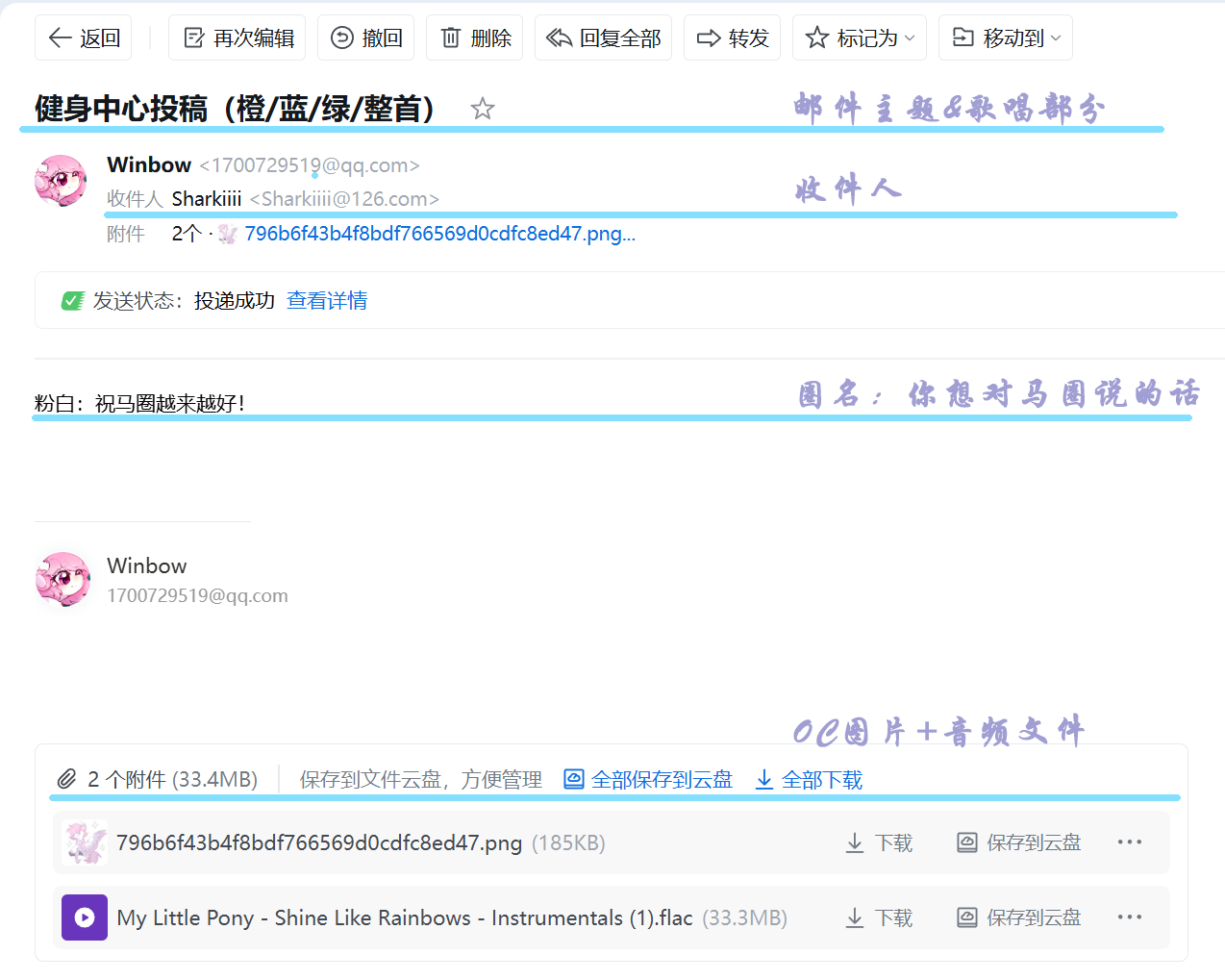Open more options for the flac attachment

(1129, 917)
